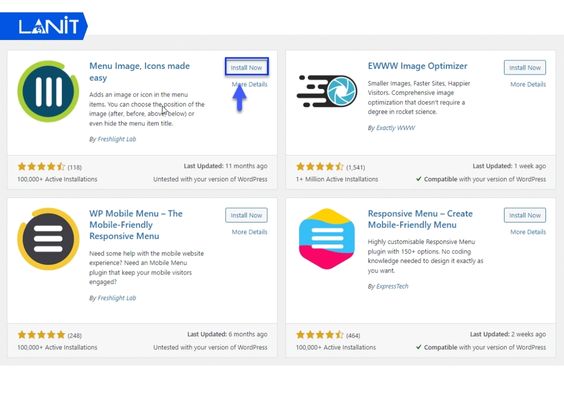Image resolution: width=564 pixels, height=400 pixels.
Task: Click the (464) rating count
Action: (353, 336)
